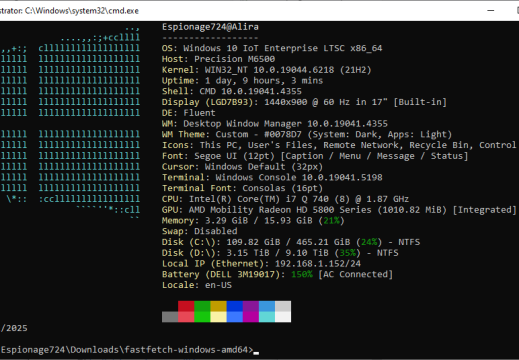Click the Uptime: 1 day, 9 hours line
519x360 pixels.
coord(242,81)
